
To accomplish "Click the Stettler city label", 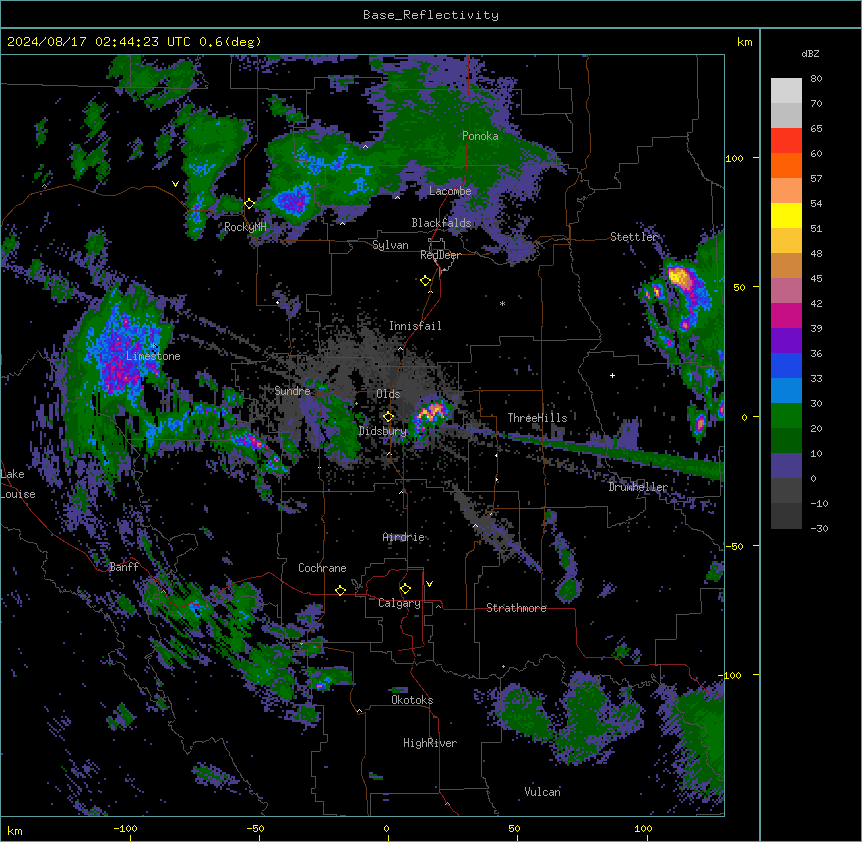I will [x=633, y=237].
